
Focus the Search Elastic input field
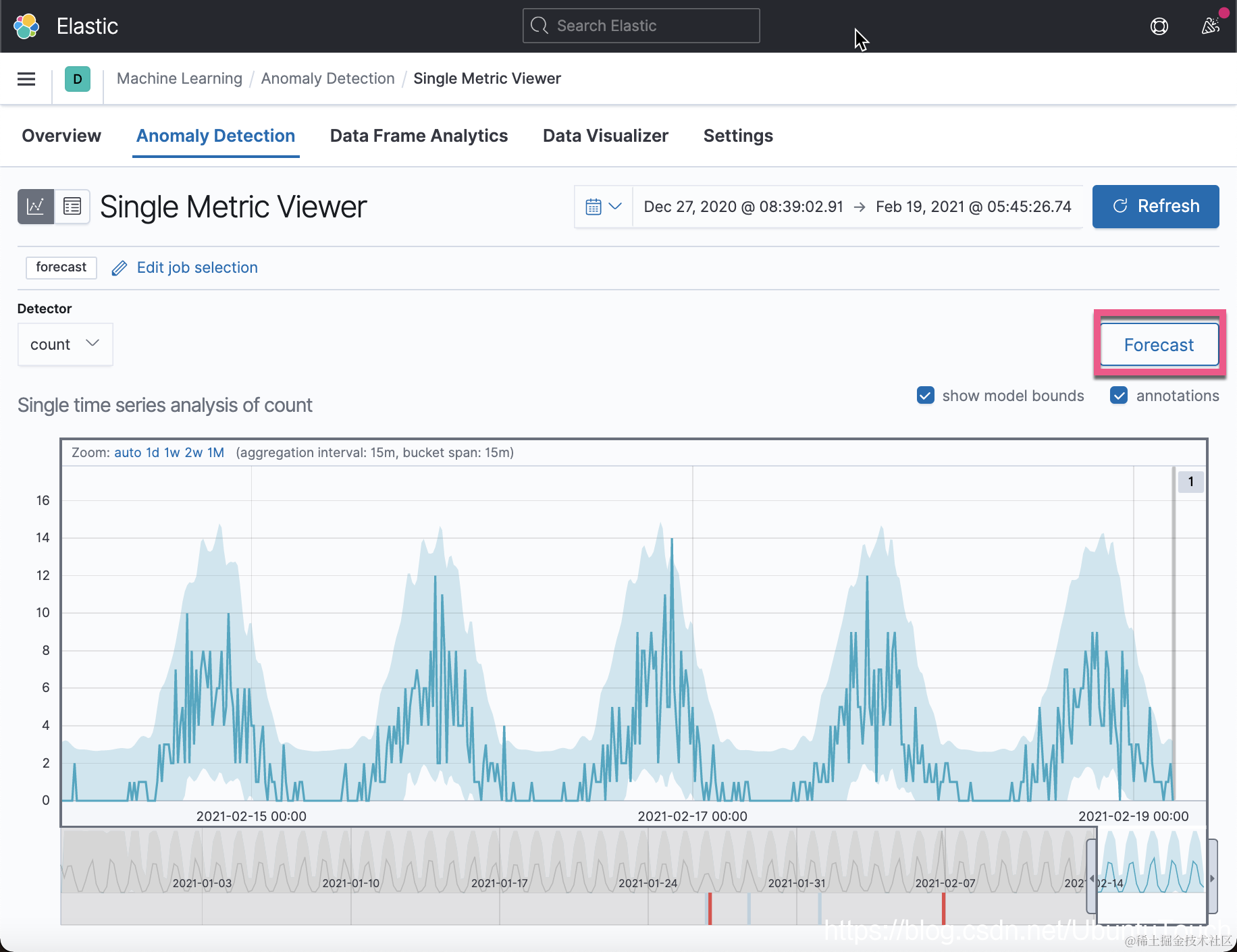tap(641, 26)
